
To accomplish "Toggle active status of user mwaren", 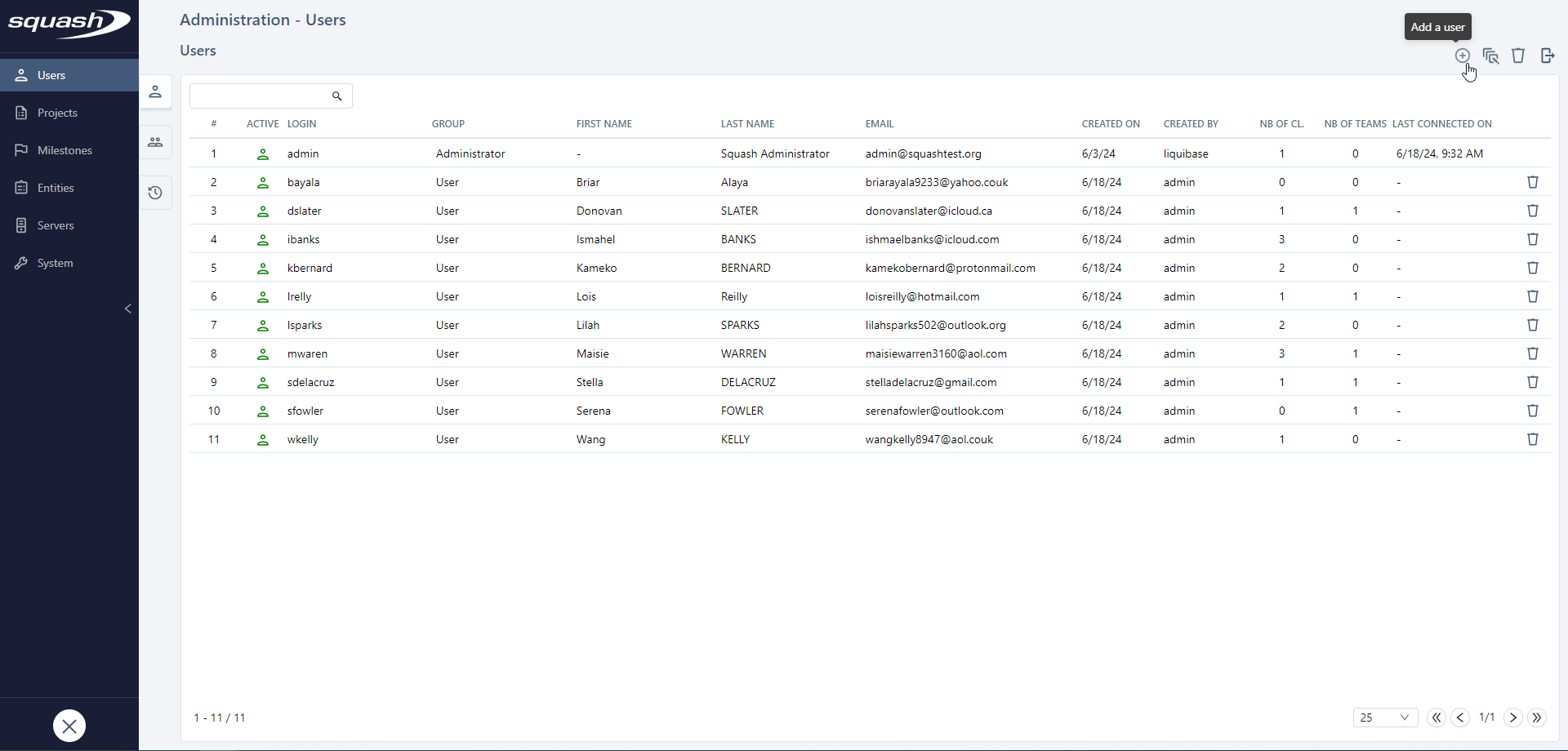I will click(263, 354).
